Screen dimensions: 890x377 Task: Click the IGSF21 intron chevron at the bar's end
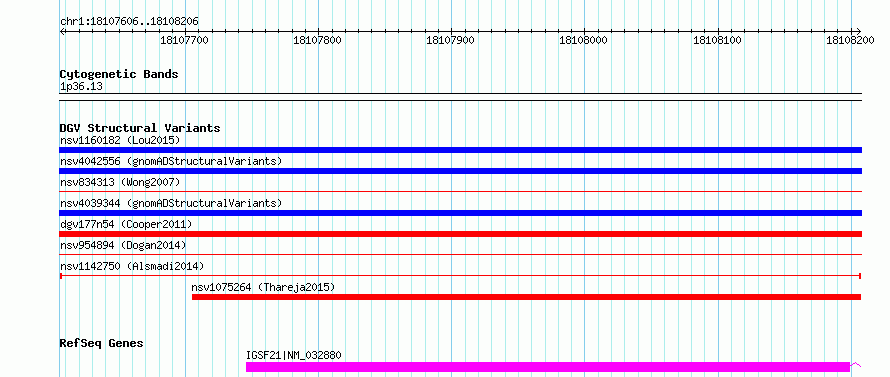(x=857, y=365)
